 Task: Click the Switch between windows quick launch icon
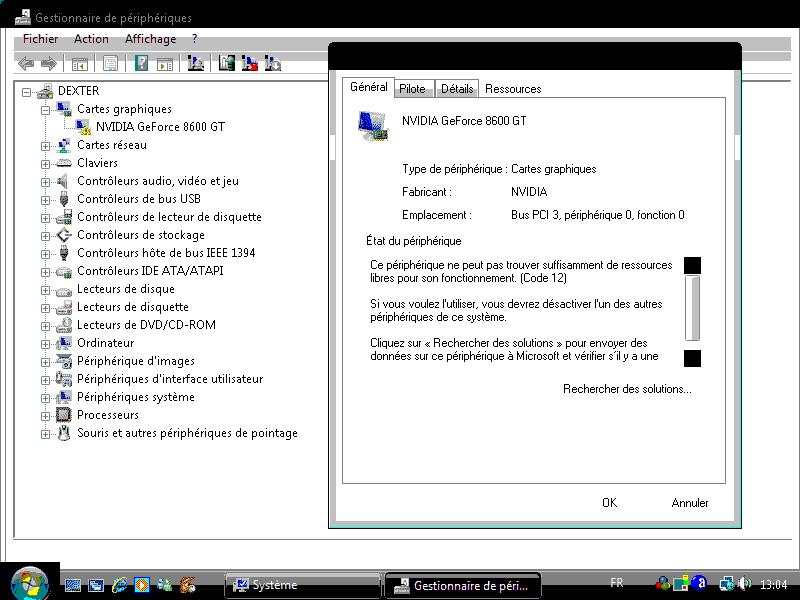[x=96, y=585]
